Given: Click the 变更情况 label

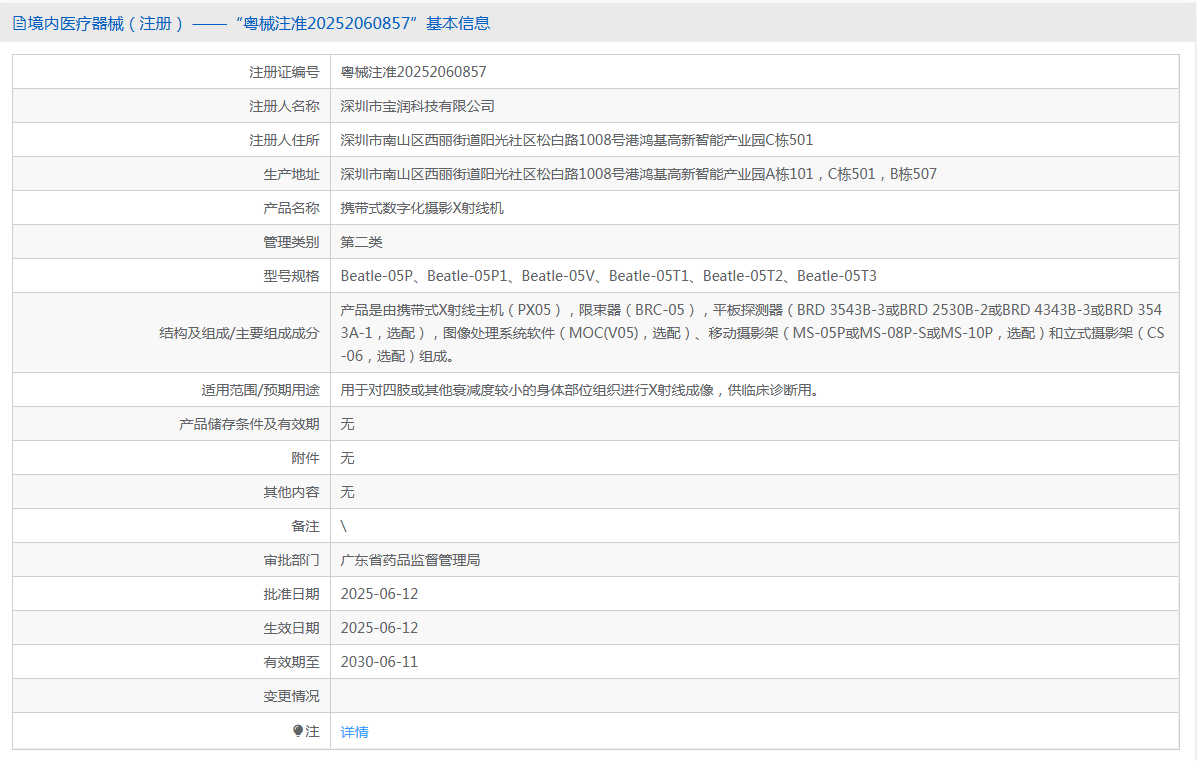Looking at the screenshot, I should [292, 696].
